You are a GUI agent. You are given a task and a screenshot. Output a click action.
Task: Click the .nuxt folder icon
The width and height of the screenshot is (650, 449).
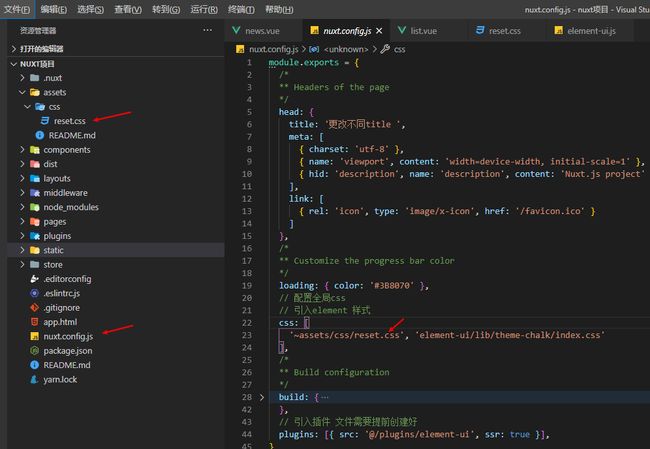pos(35,78)
